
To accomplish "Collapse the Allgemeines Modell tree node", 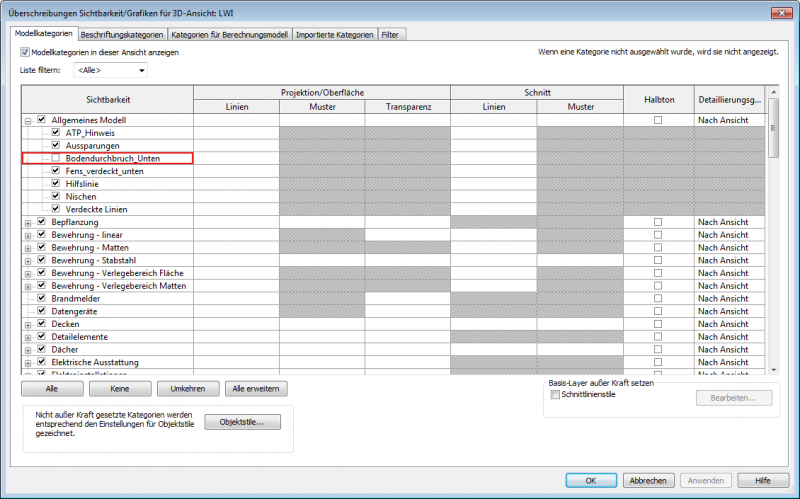I will click(28, 120).
